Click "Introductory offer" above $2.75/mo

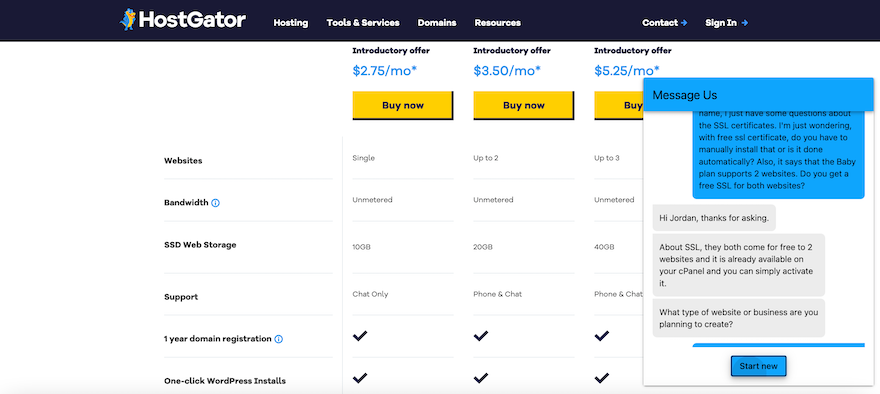pyautogui.click(x=391, y=51)
